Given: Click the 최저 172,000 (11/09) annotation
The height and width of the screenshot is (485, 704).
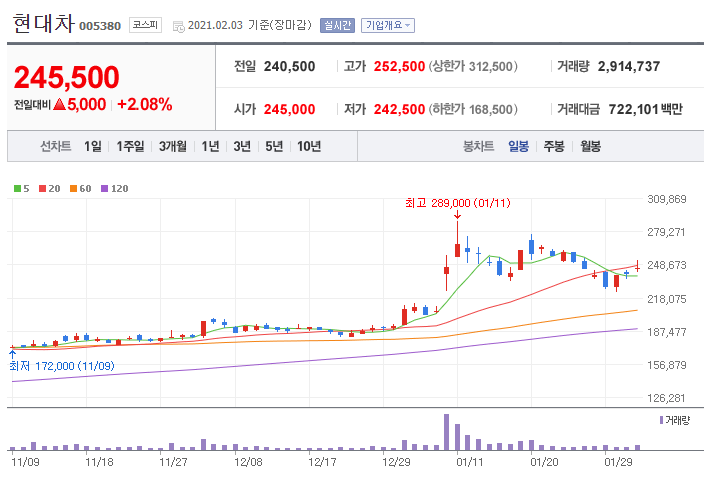Looking at the screenshot, I should pyautogui.click(x=62, y=366).
